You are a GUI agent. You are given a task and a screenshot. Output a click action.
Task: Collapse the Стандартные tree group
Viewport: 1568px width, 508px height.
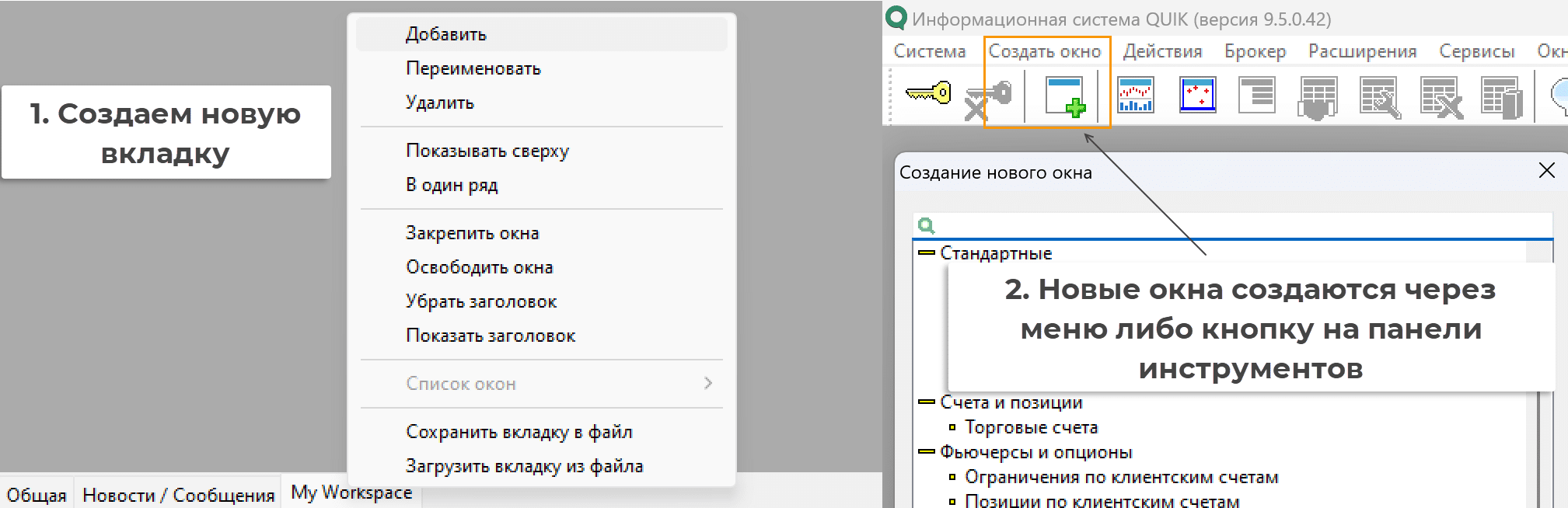[926, 253]
